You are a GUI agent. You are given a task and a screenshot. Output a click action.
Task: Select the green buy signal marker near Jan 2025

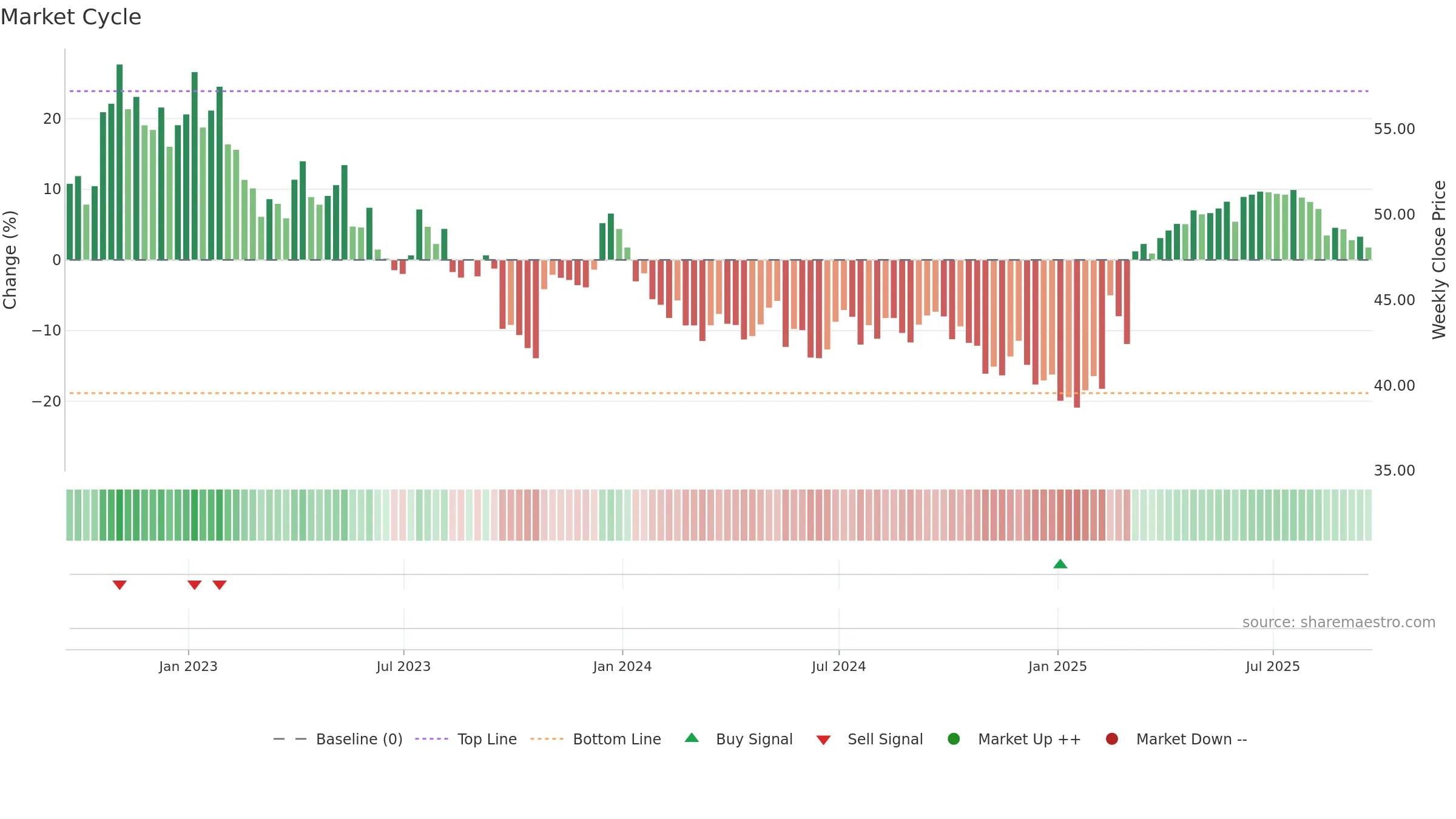tap(1060, 564)
